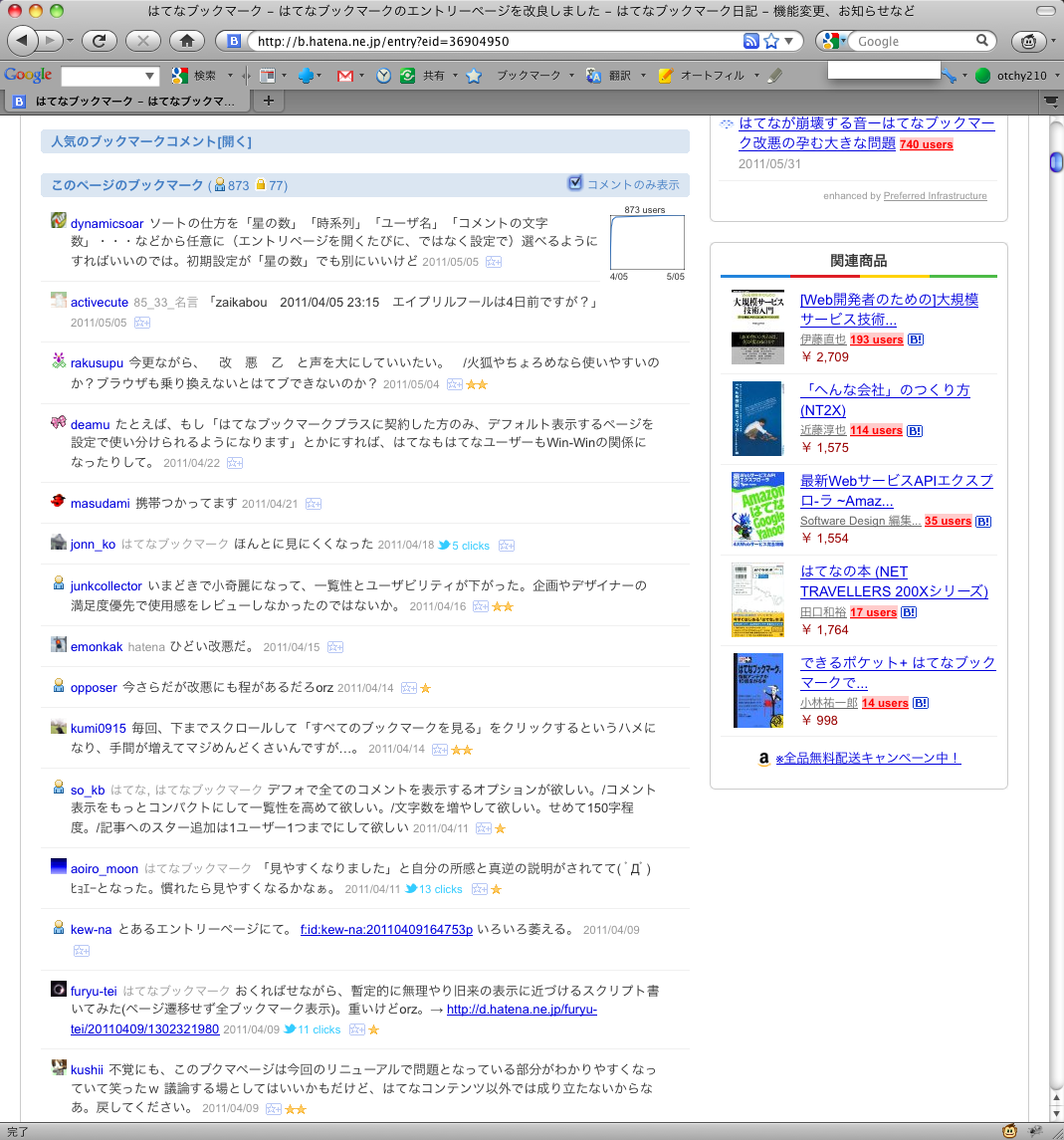This screenshot has width=1064, height=1140.
Task: Open the はてなの本 (NET TRAVELLERS 200Xシリーズ) product link
Action: (x=894, y=581)
